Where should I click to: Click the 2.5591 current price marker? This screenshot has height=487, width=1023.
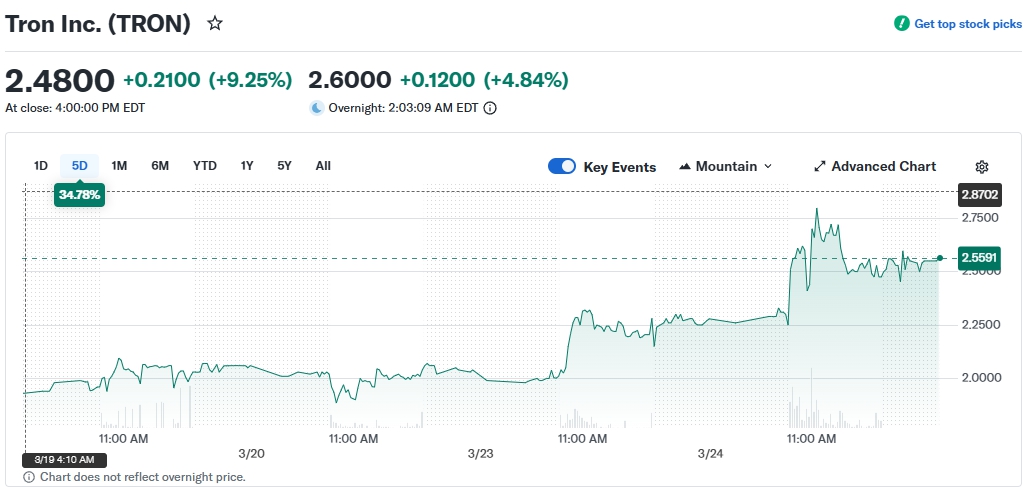pos(980,257)
